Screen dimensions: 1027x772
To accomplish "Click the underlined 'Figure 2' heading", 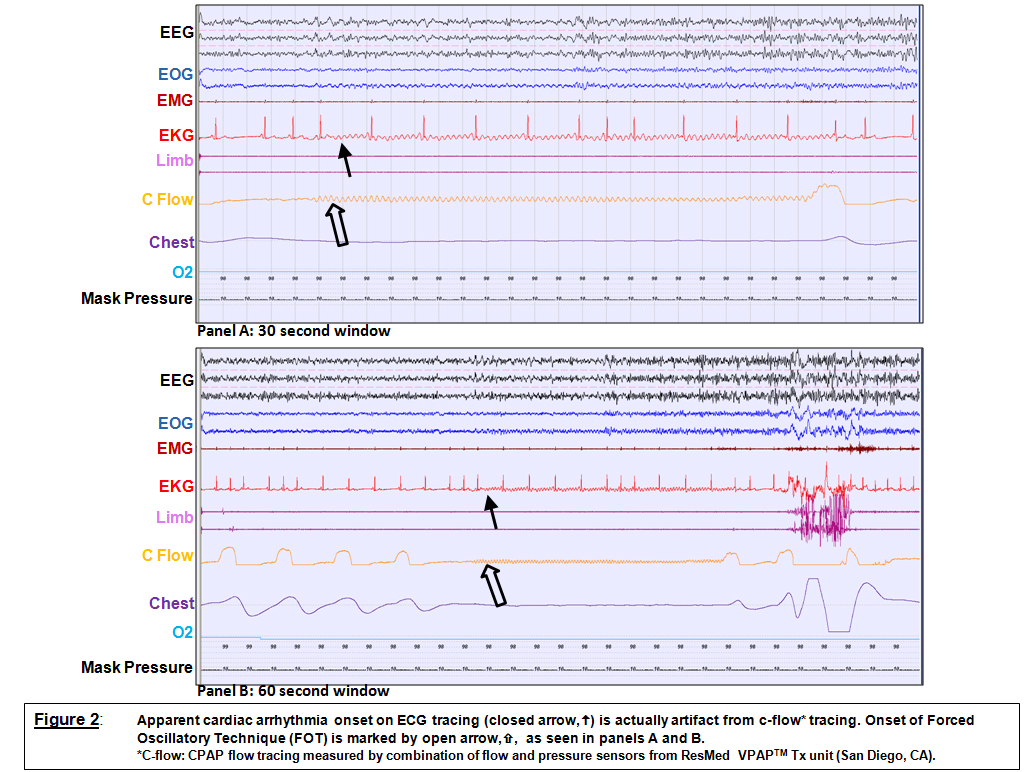I will coord(67,721).
